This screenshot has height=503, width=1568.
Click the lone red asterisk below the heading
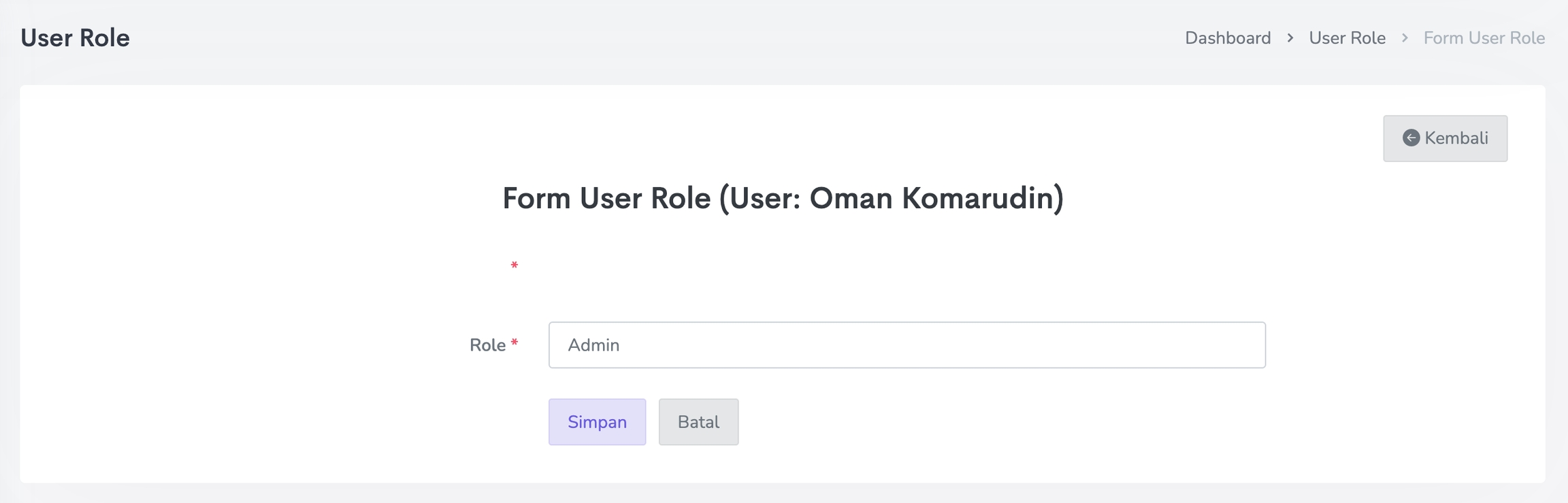(514, 265)
